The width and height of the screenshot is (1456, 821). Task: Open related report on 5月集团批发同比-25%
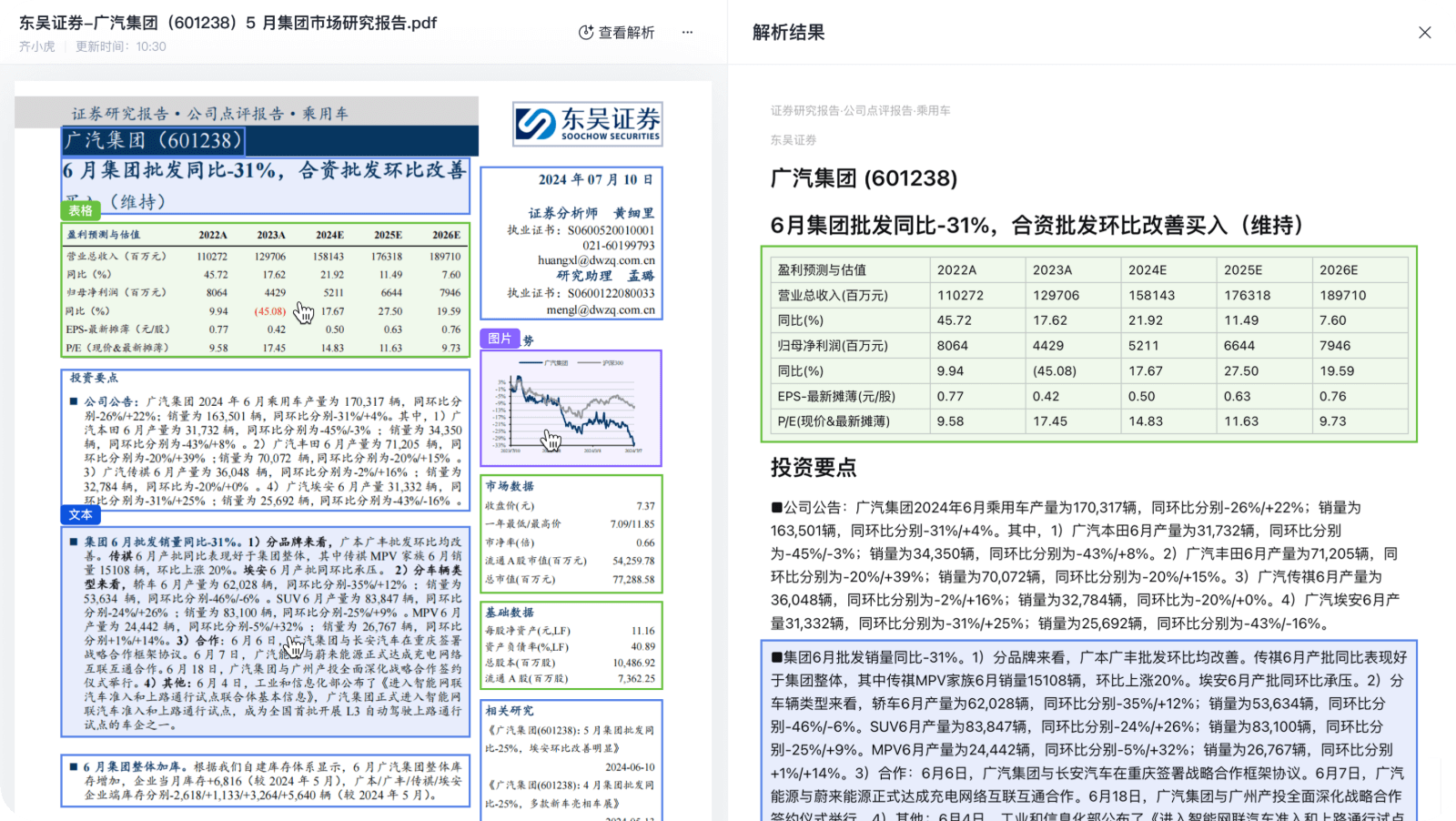(570, 739)
